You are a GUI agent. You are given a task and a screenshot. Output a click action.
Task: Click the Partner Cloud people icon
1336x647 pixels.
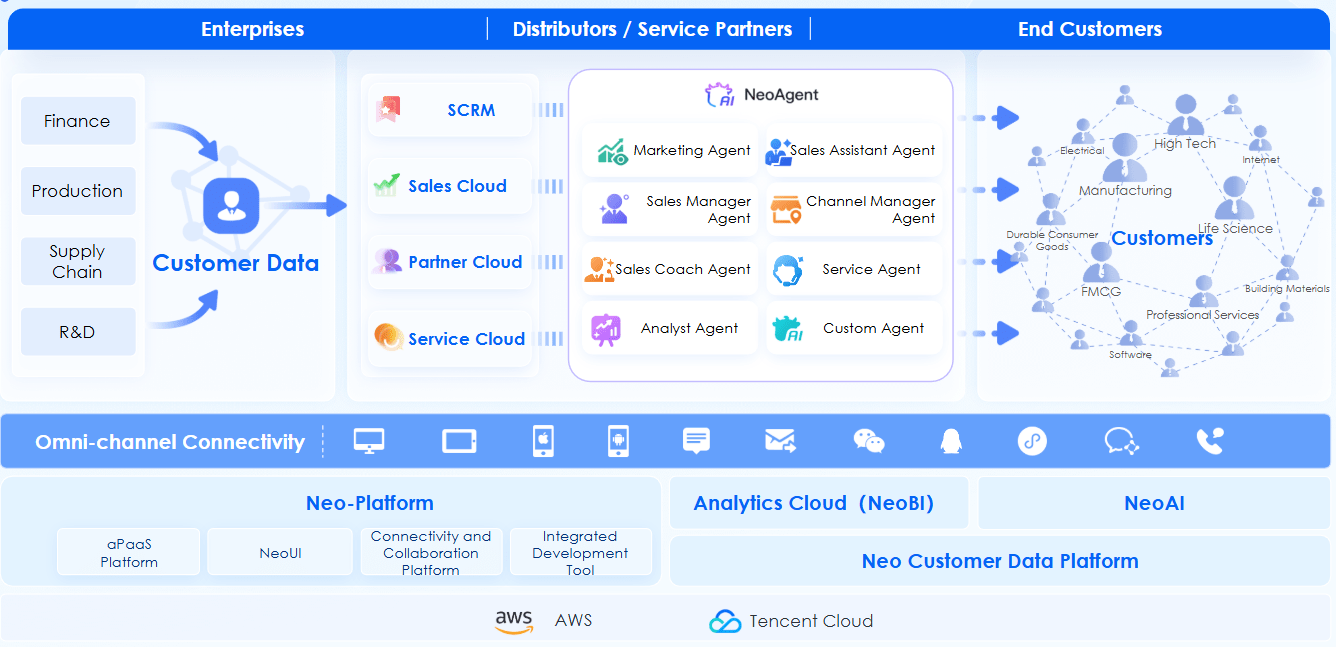(x=387, y=261)
